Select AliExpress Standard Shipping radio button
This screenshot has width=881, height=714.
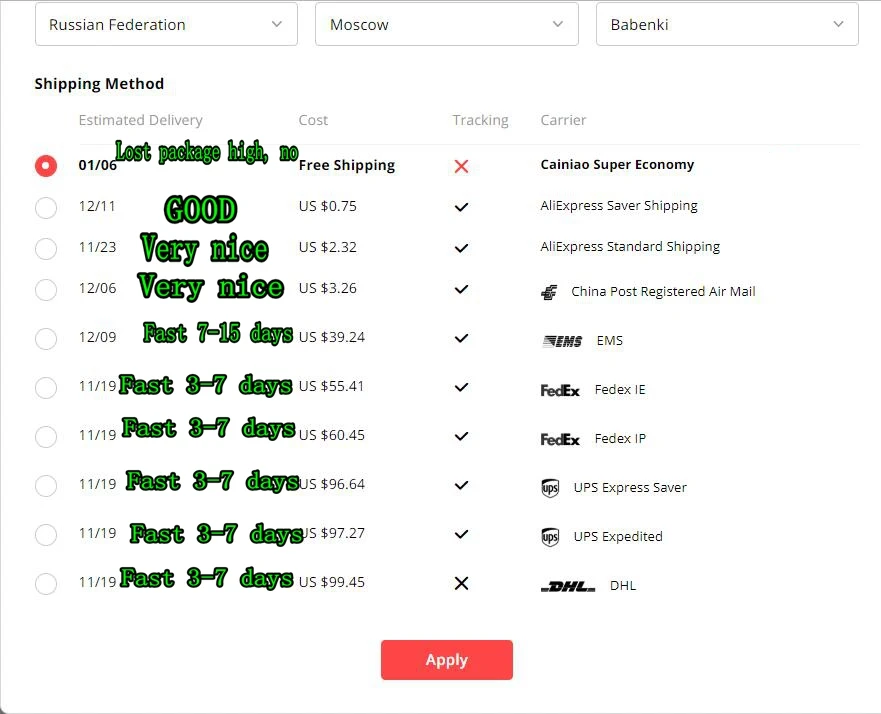click(x=46, y=248)
